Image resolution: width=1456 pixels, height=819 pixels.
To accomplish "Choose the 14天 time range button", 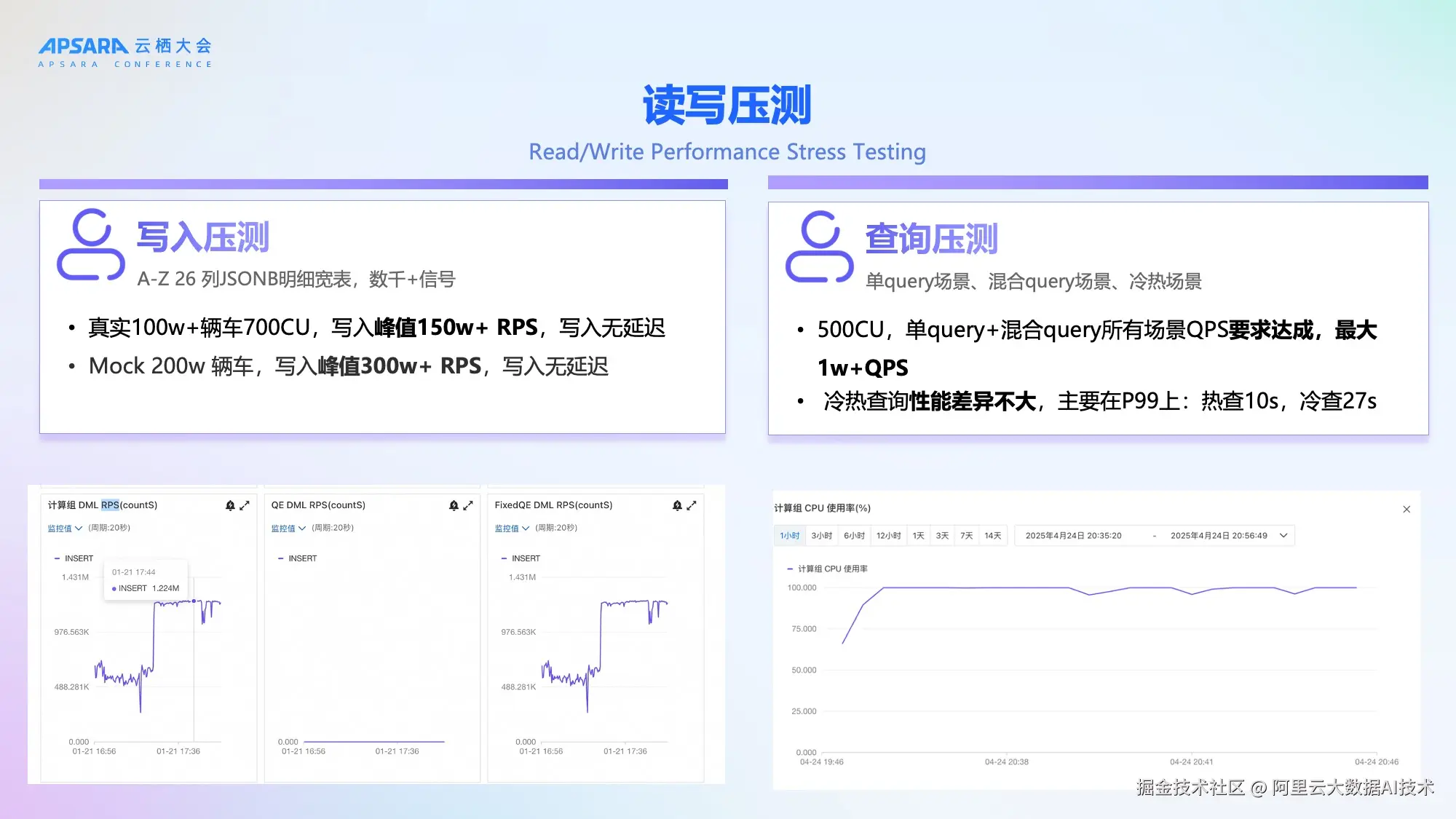I will pyautogui.click(x=992, y=536).
